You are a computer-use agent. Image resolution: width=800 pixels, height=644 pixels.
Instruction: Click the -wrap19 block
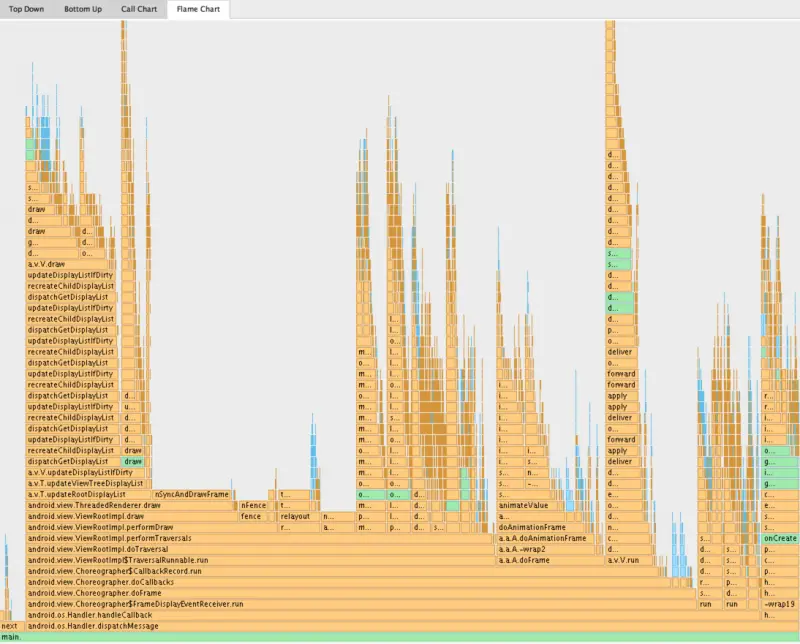click(x=780, y=604)
